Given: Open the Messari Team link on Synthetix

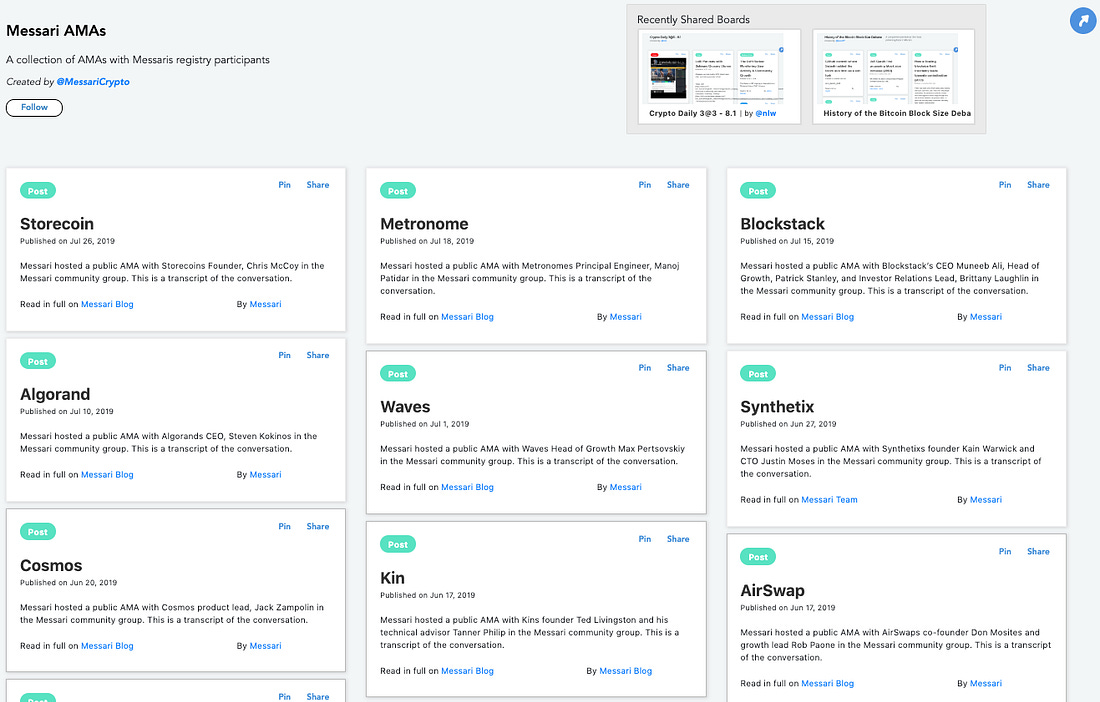Looking at the screenshot, I should tap(829, 500).
